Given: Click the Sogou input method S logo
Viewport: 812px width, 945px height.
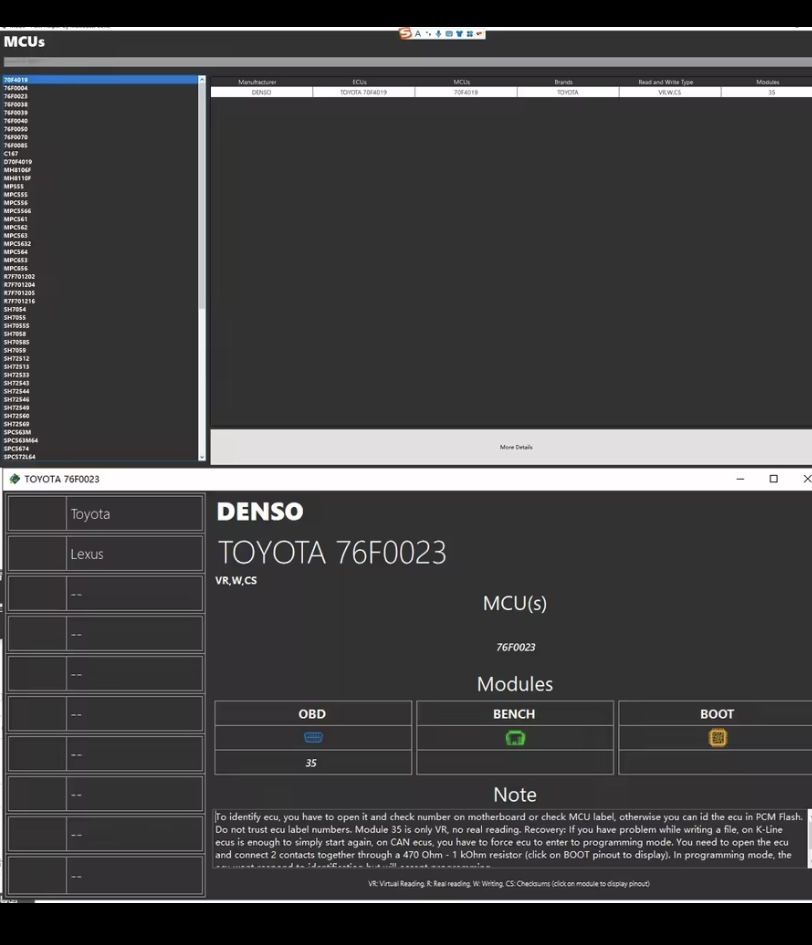Looking at the screenshot, I should pyautogui.click(x=405, y=34).
